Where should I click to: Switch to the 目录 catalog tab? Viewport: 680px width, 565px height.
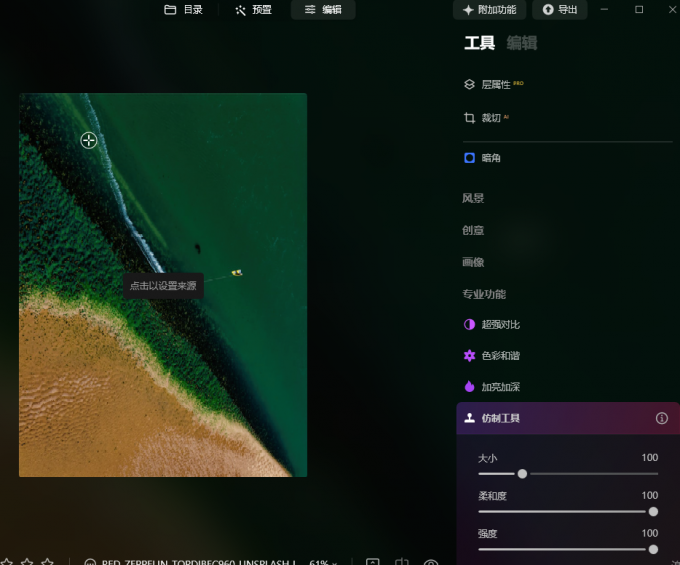184,10
